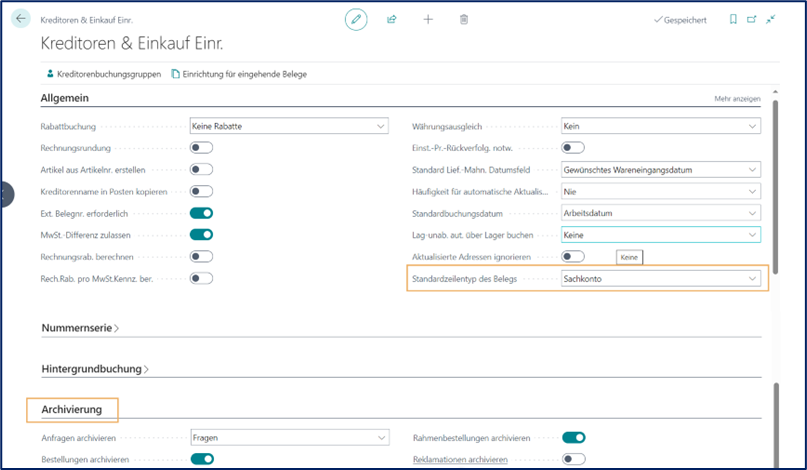The height and width of the screenshot is (470, 807).
Task: Click the pencil edit icon
Action: tap(356, 19)
